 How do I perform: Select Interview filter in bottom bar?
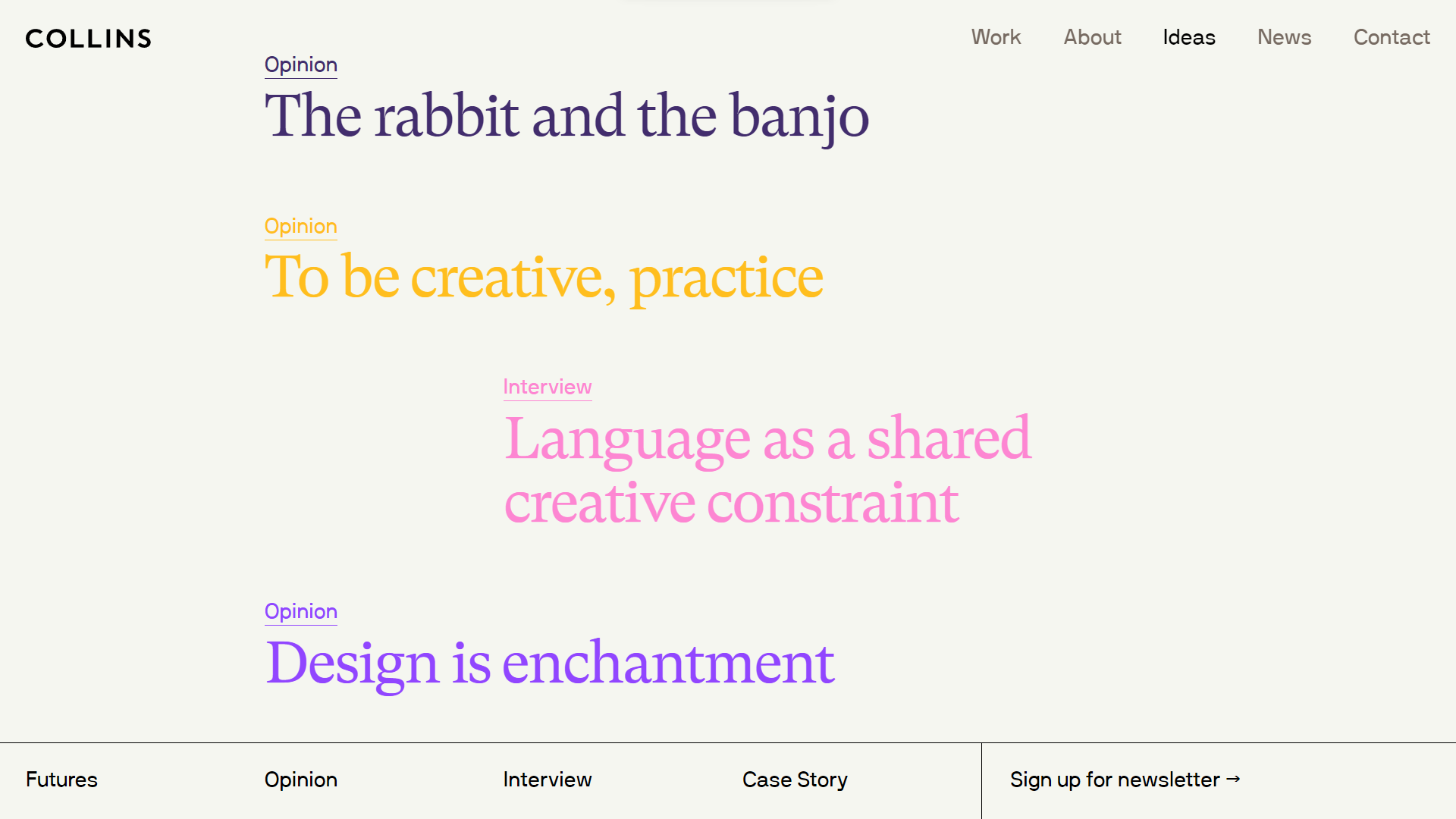(x=548, y=780)
